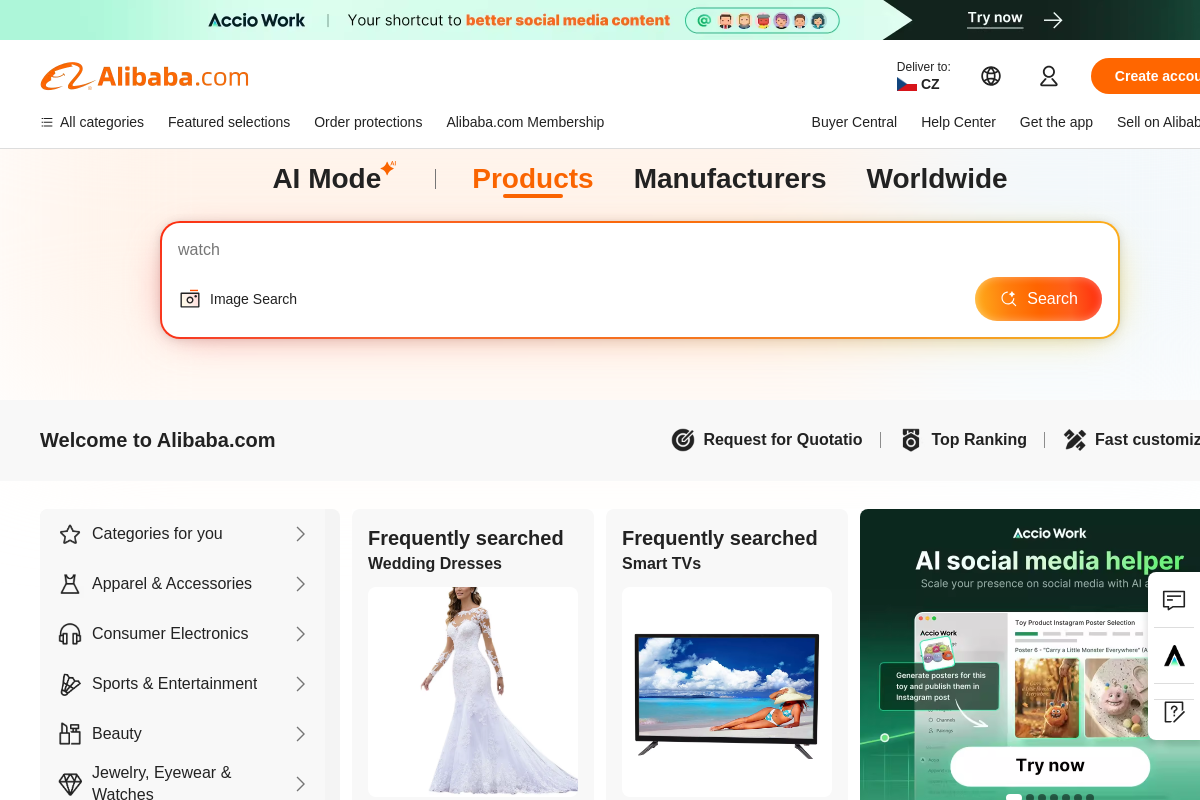Viewport: 1200px width, 800px height.
Task: Expand Sports & Entertainment chevron
Action: [x=300, y=684]
